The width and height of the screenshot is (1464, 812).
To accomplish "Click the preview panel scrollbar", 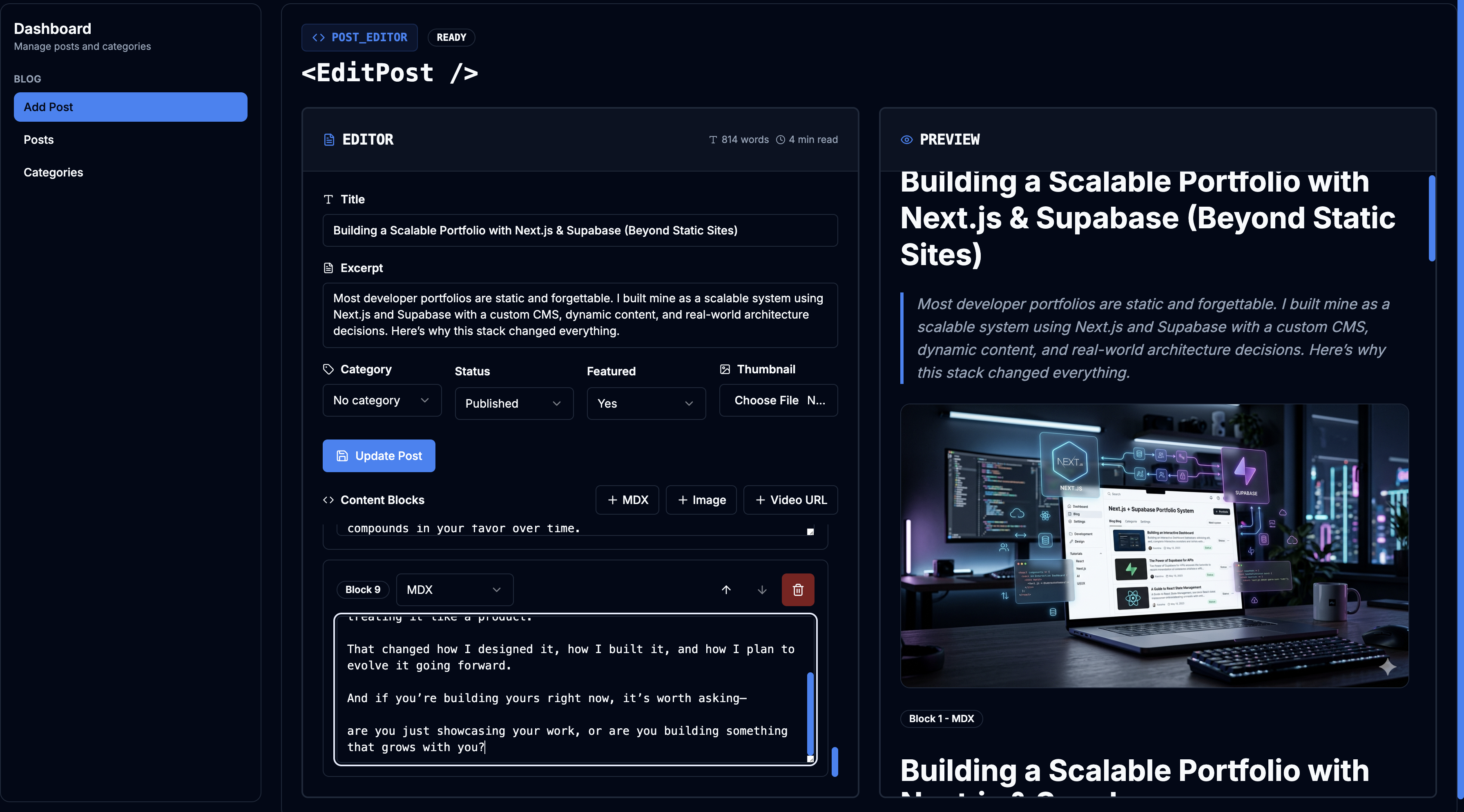I will tap(1432, 218).
